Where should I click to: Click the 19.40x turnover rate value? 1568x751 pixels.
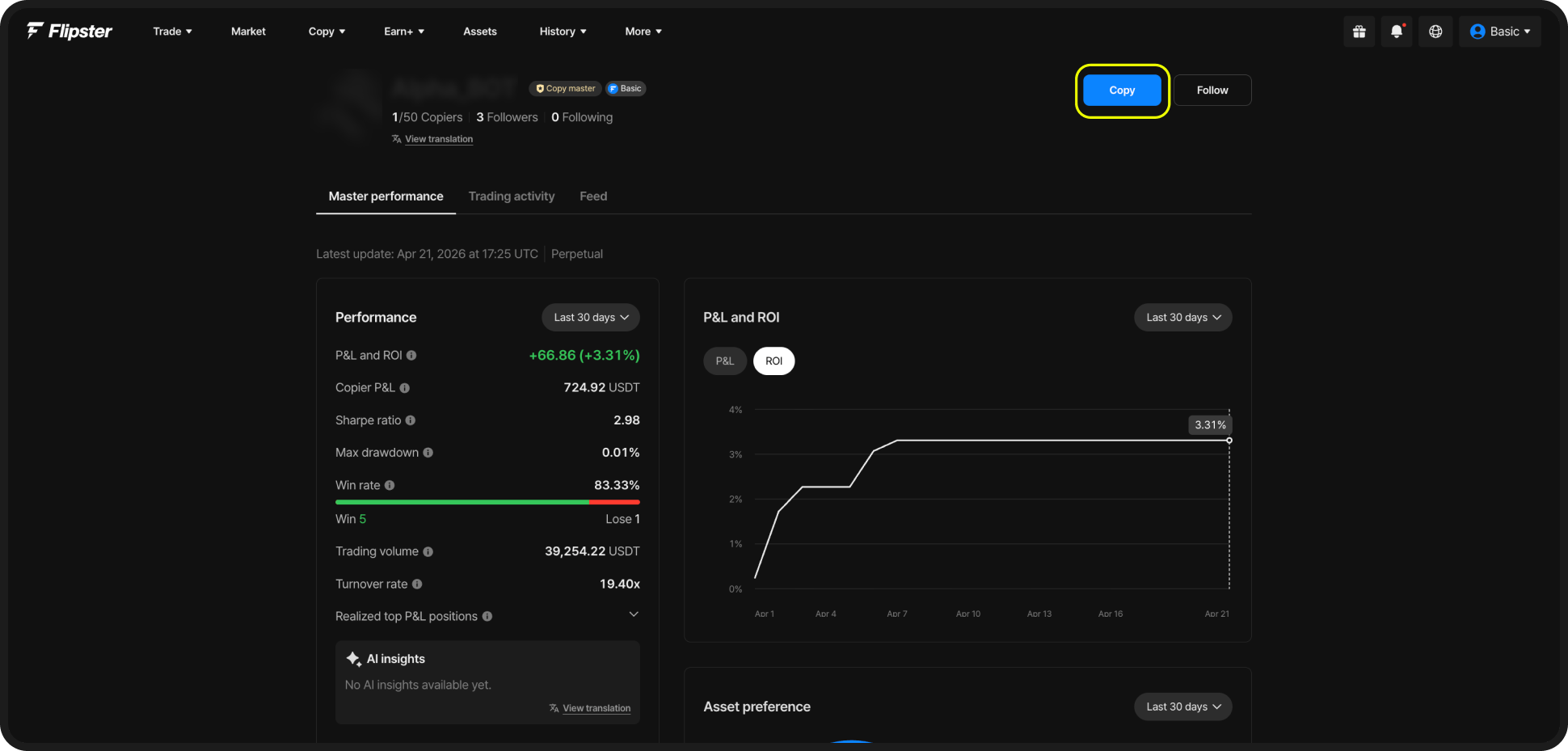(620, 584)
